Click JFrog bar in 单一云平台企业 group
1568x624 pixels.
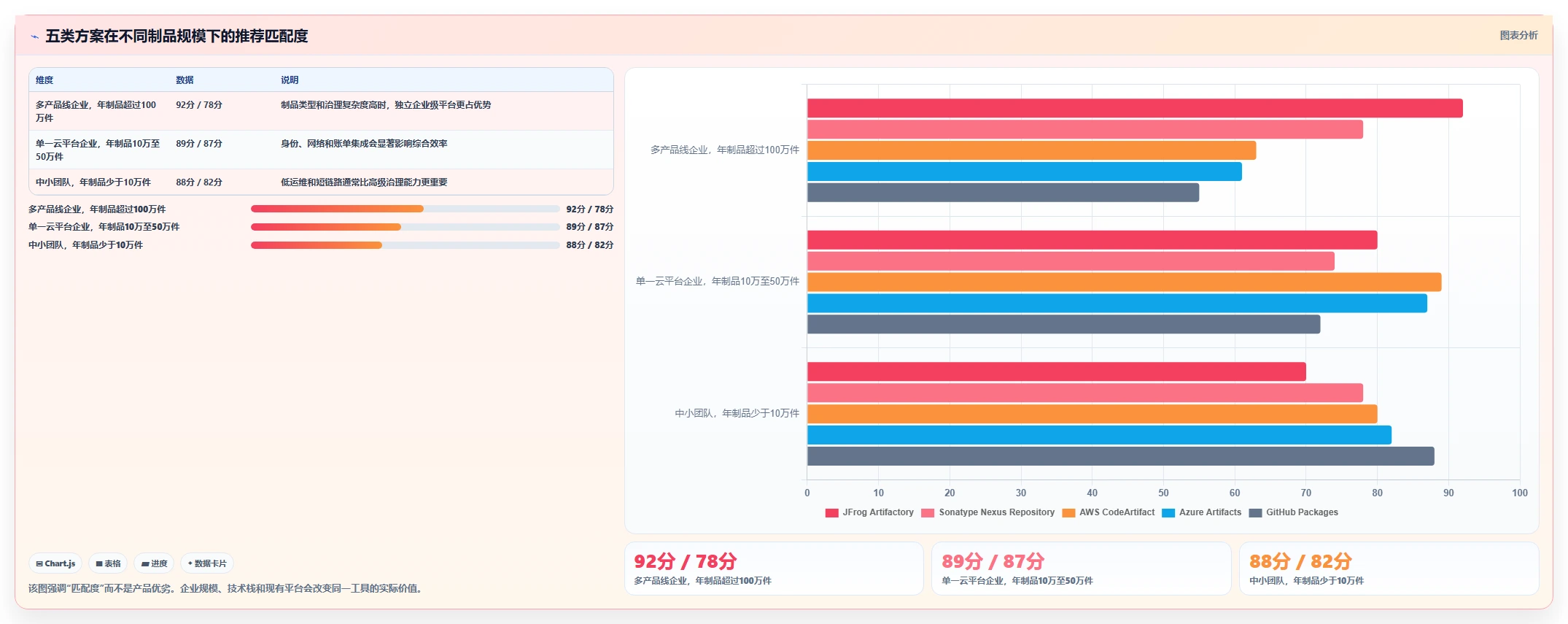(1092, 240)
